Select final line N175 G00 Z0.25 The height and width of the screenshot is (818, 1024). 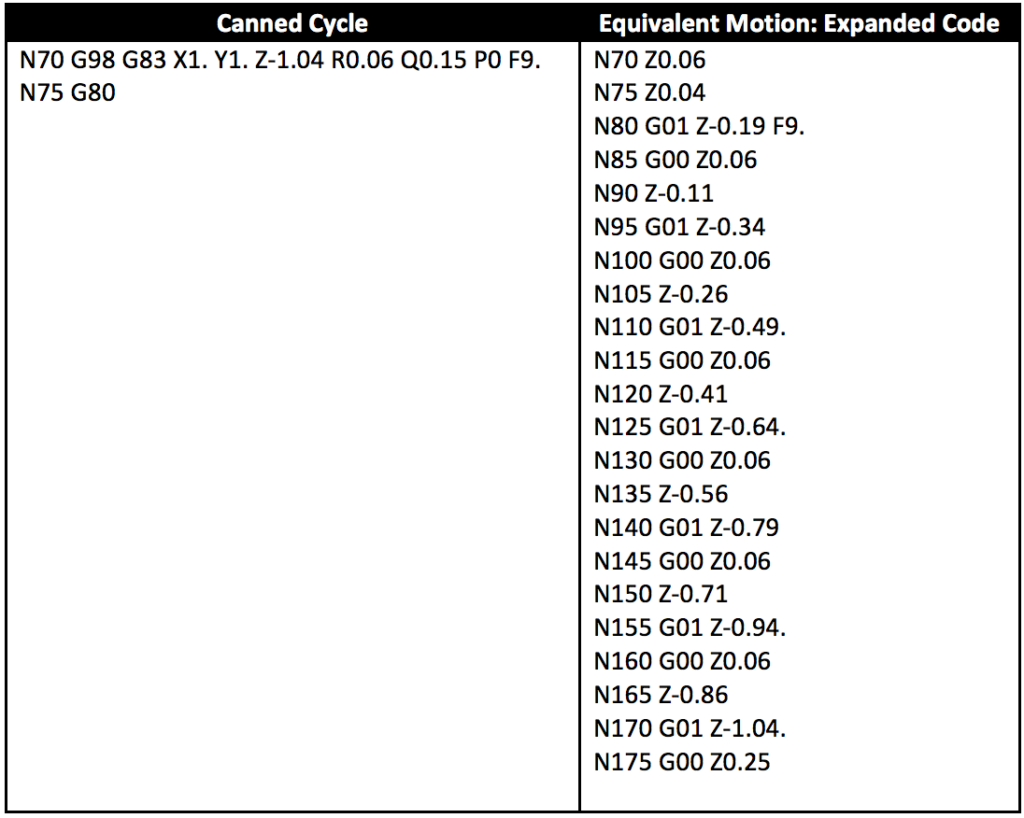point(682,762)
